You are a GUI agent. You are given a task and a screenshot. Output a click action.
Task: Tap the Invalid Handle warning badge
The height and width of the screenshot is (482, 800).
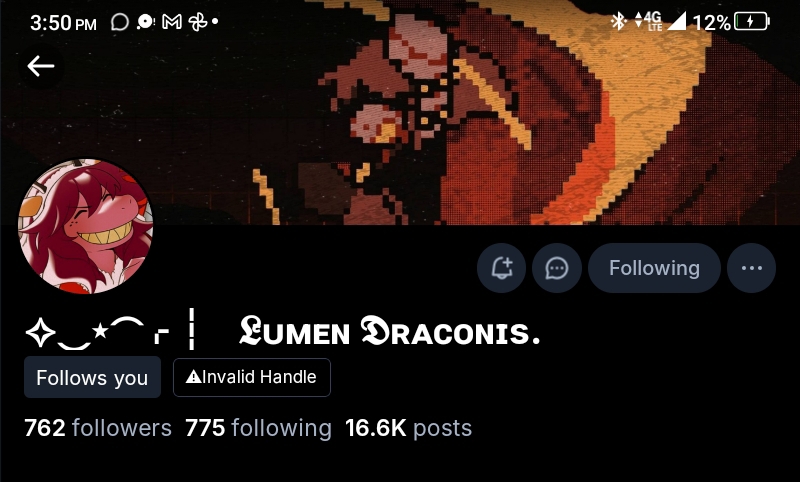252,377
